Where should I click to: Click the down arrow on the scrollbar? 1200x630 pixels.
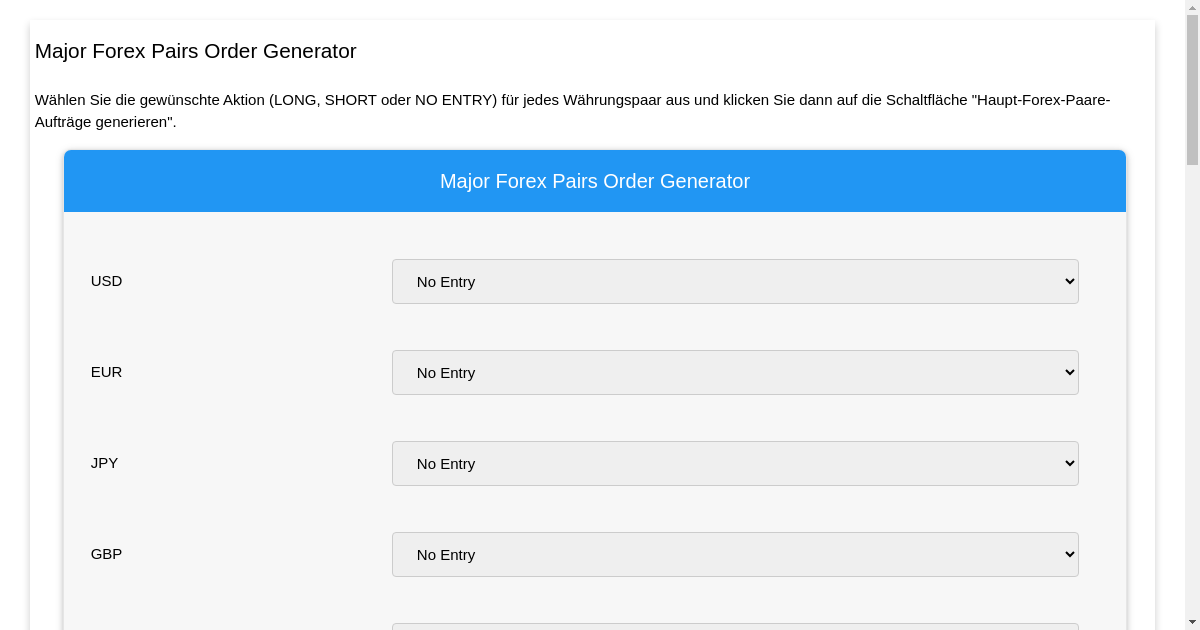(x=1194, y=623)
